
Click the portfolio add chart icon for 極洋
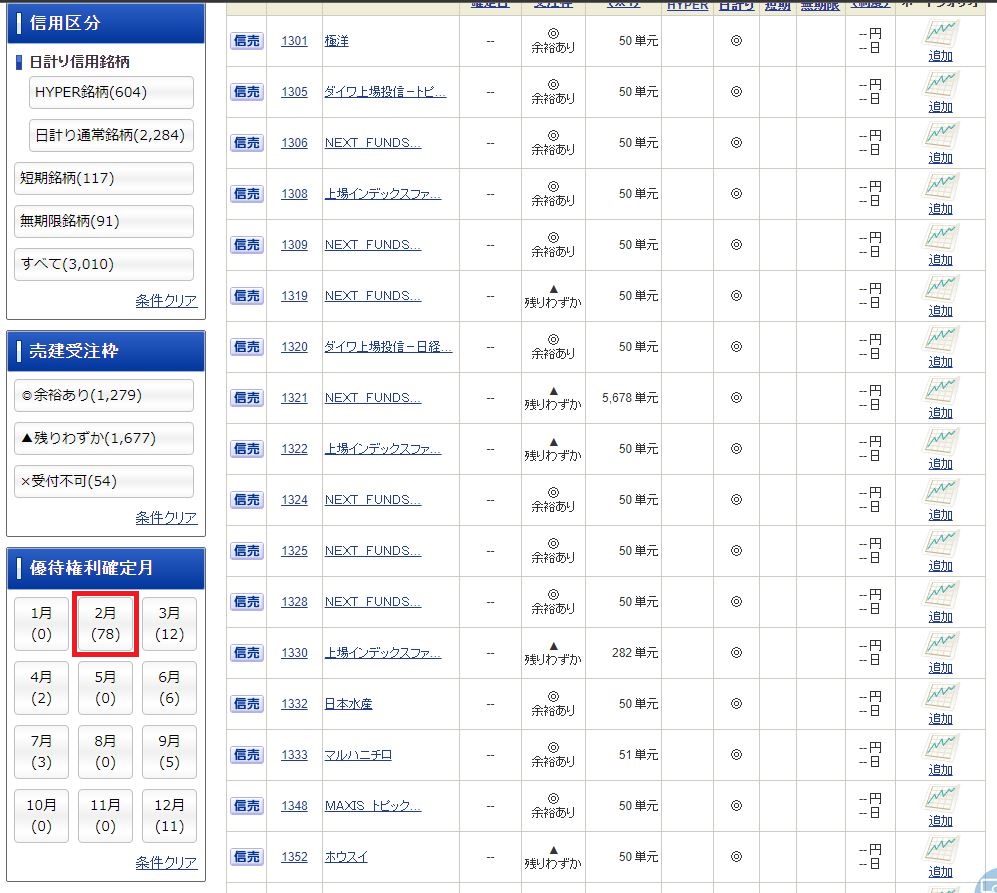tap(940, 35)
